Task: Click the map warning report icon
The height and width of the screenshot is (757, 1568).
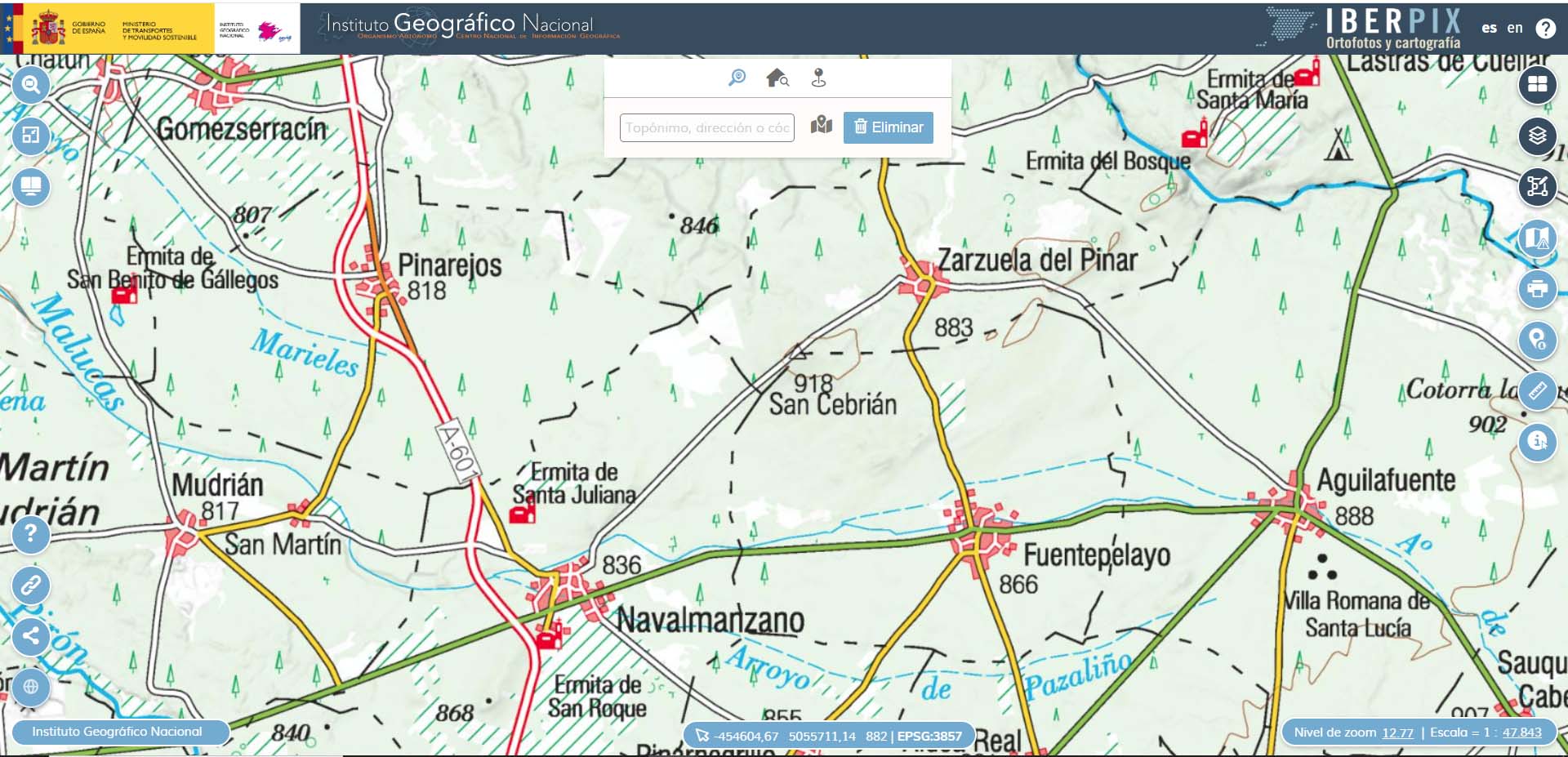Action: coord(1537,238)
